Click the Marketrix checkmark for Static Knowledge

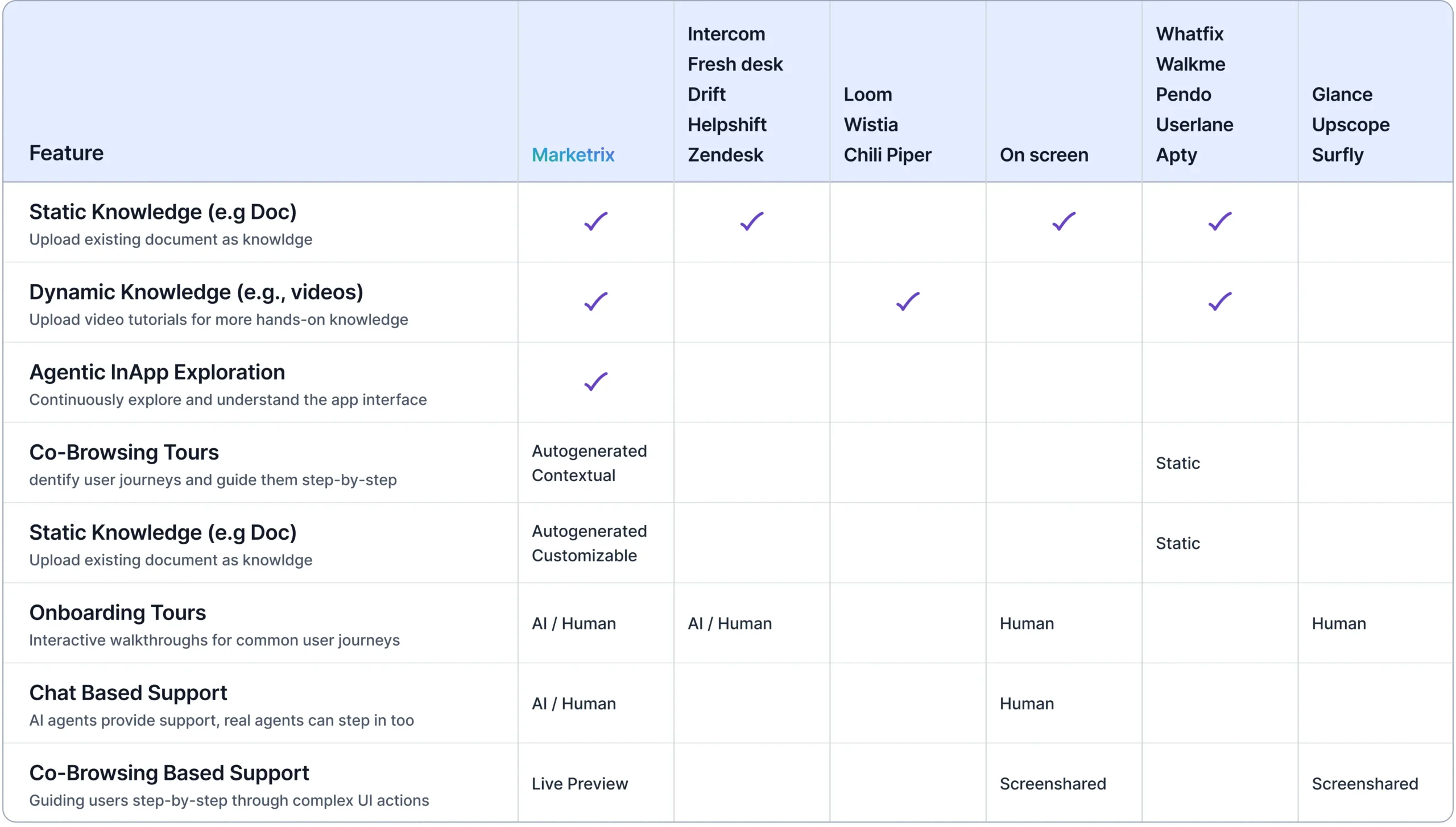pyautogui.click(x=595, y=221)
